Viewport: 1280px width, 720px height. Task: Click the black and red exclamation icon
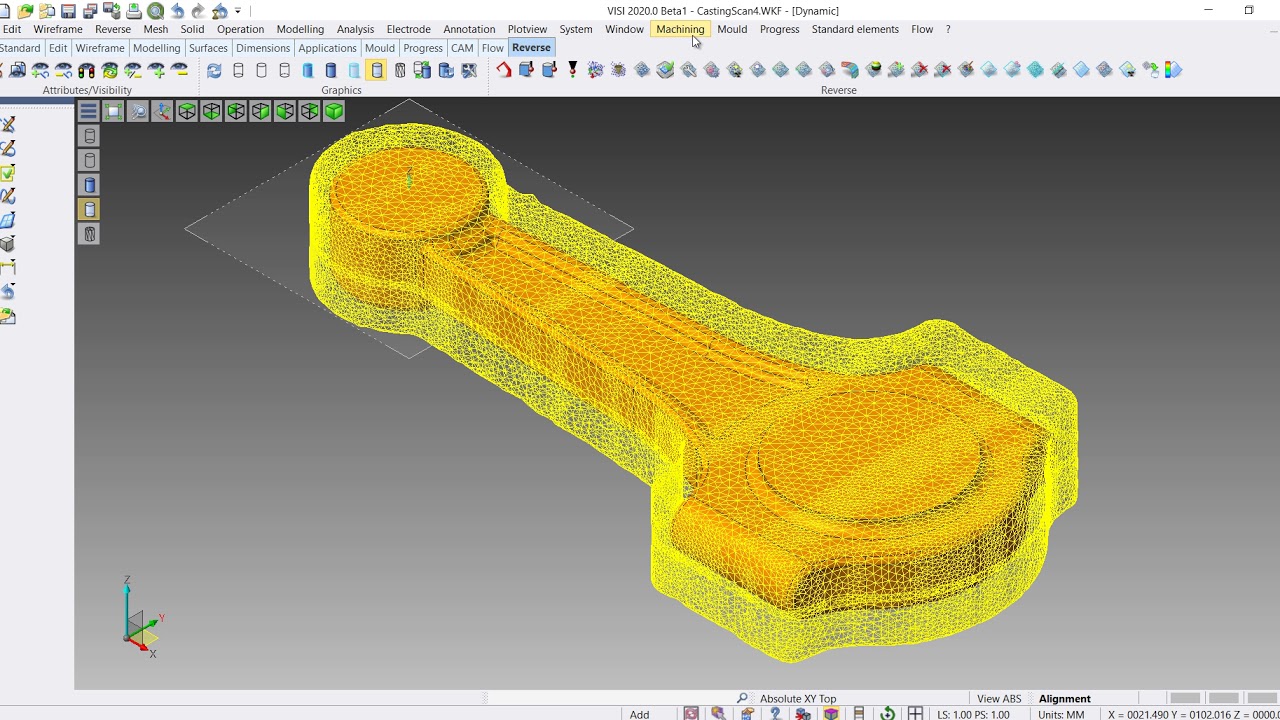573,70
